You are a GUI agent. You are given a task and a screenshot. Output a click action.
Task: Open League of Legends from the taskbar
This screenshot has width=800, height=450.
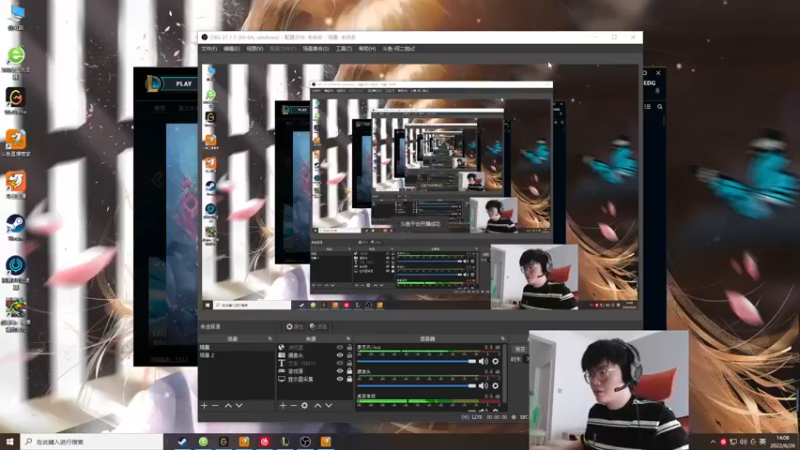pos(285,442)
